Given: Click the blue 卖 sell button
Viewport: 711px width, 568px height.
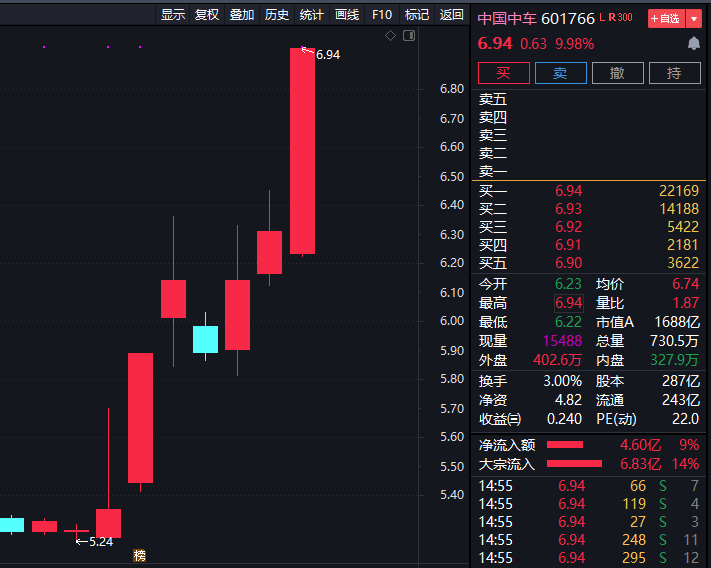Looking at the screenshot, I should coord(561,73).
